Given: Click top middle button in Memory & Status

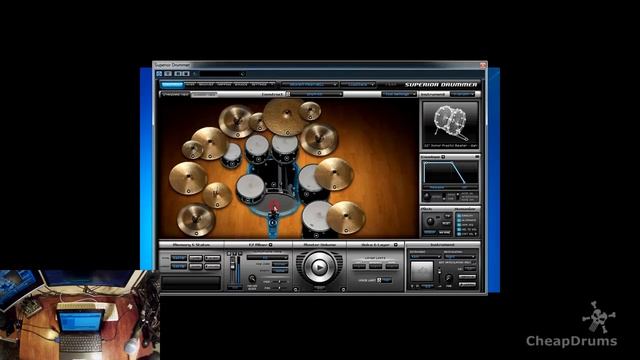Looking at the screenshot, I should click(x=196, y=258).
